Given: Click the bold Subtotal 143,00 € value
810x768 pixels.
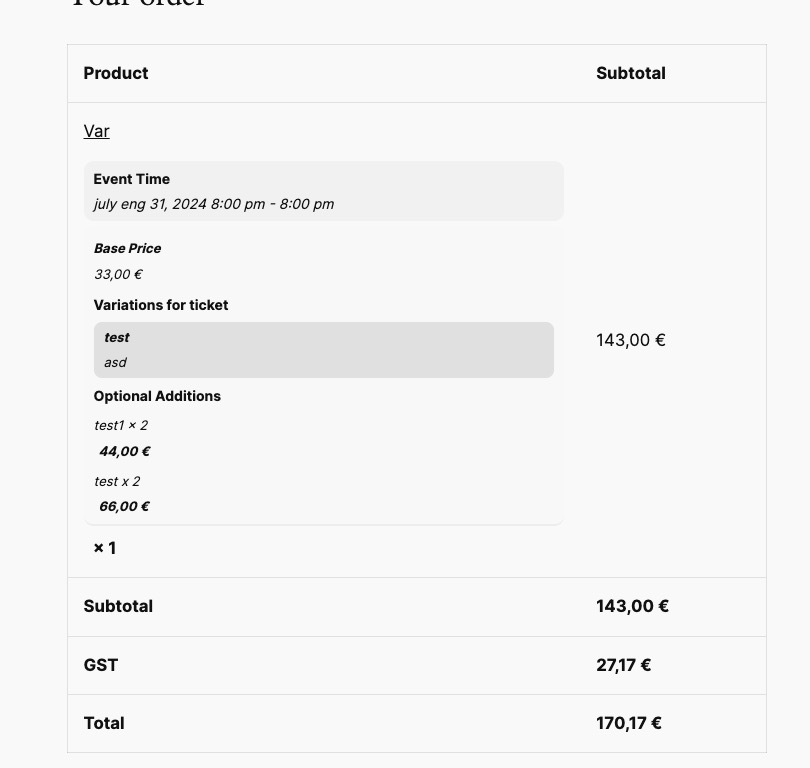Looking at the screenshot, I should point(632,606).
